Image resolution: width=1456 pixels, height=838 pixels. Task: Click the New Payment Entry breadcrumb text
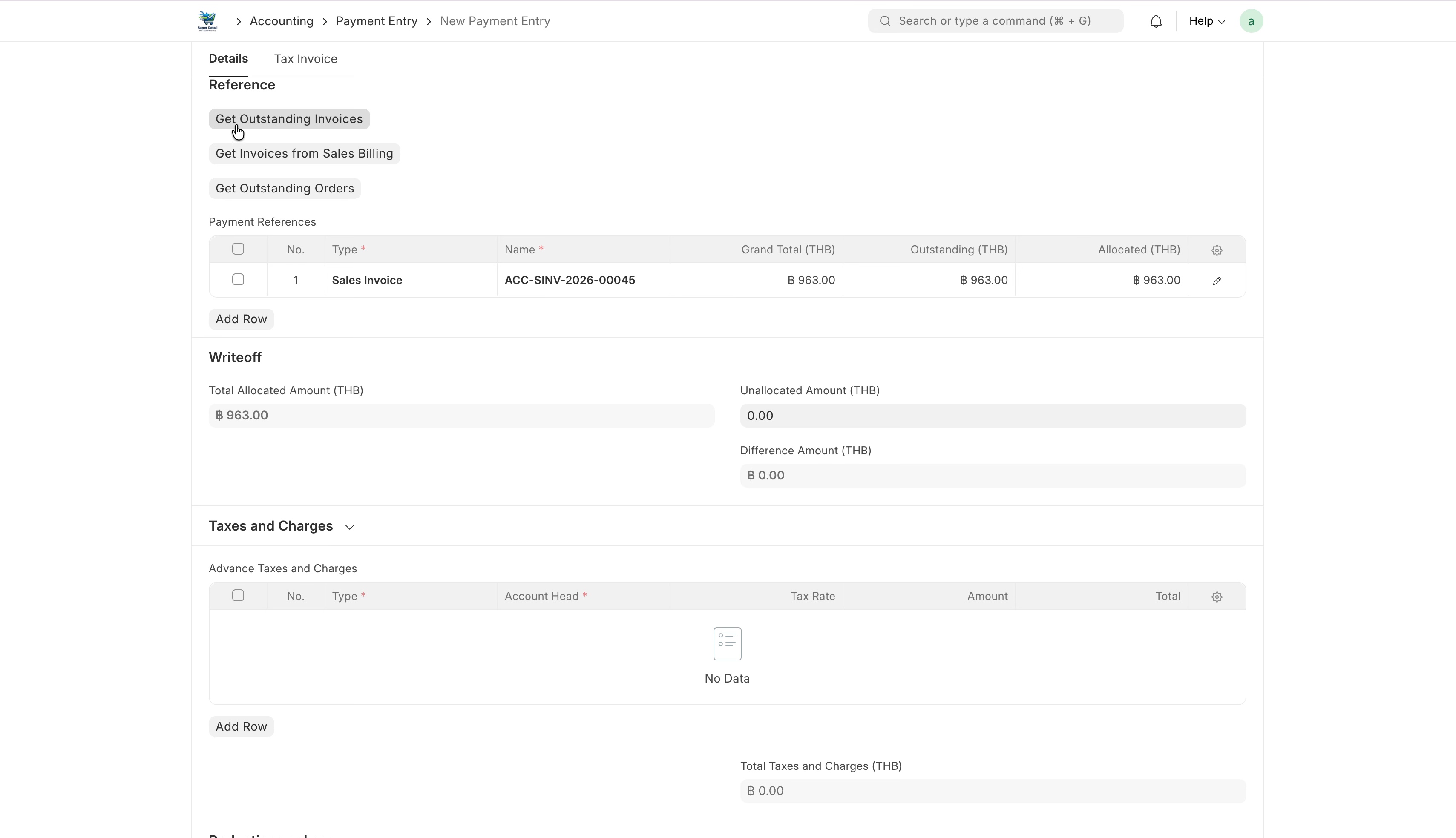[x=495, y=21]
